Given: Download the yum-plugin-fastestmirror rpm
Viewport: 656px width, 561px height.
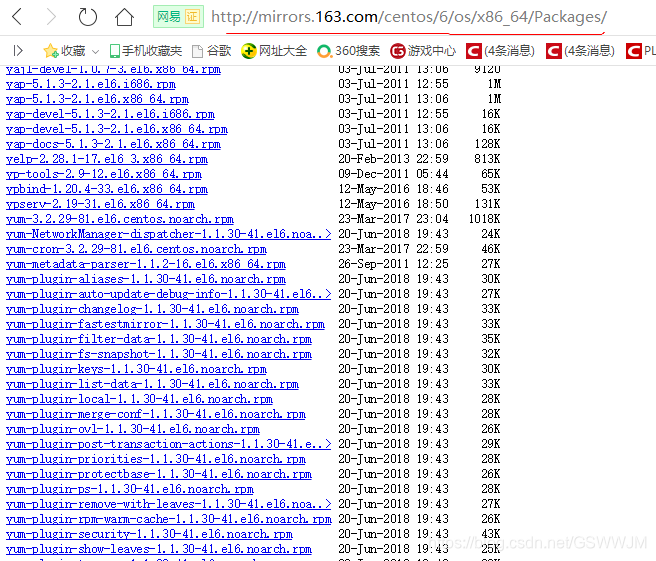Looking at the screenshot, I should pos(165,324).
